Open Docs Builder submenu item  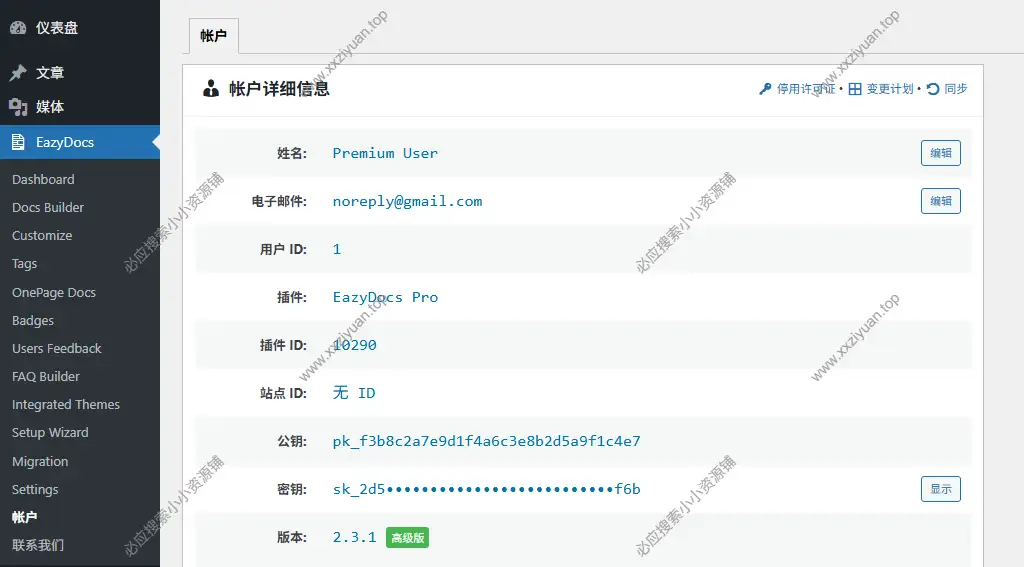click(x=48, y=207)
